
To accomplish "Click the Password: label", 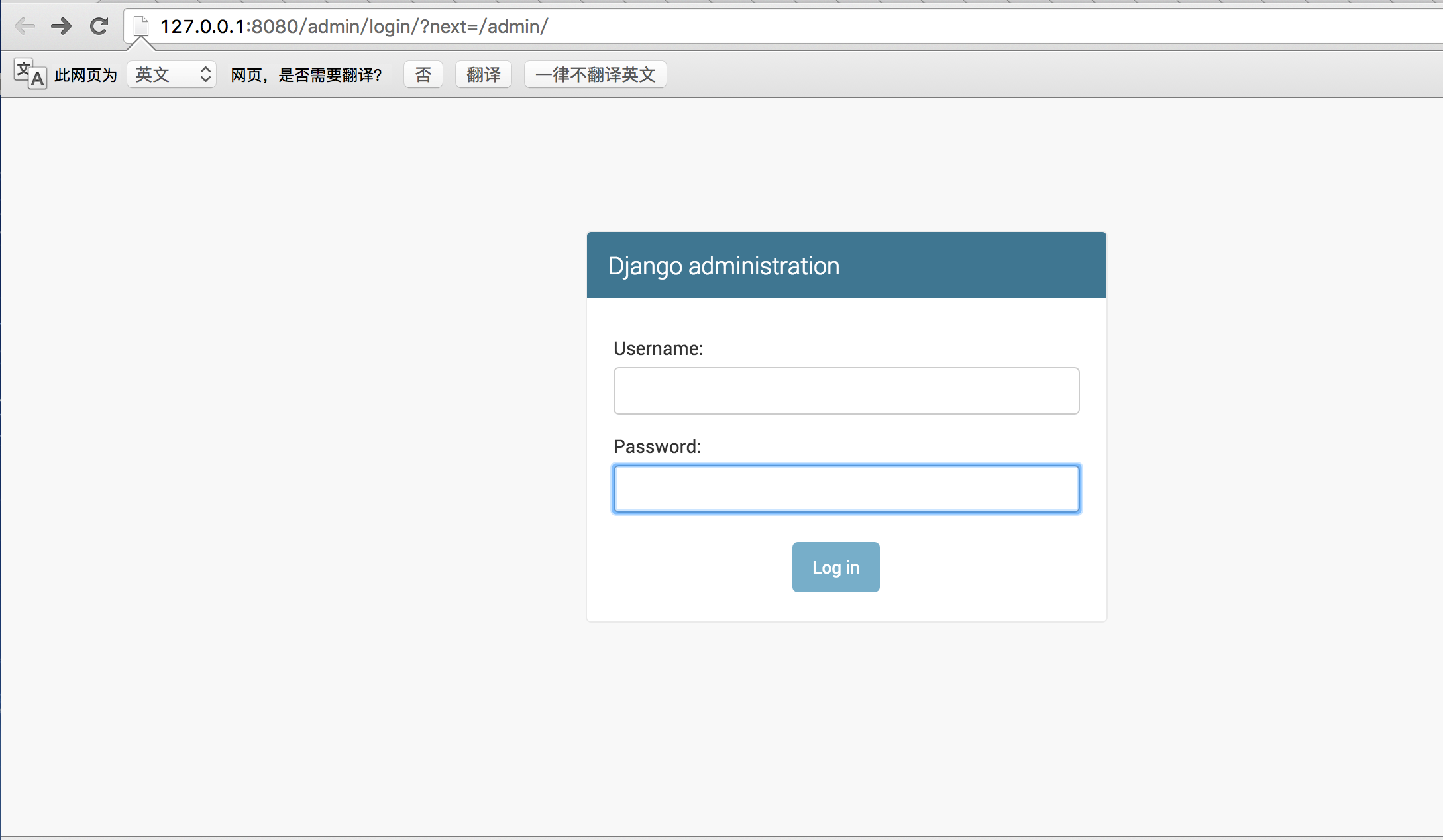I will (657, 446).
